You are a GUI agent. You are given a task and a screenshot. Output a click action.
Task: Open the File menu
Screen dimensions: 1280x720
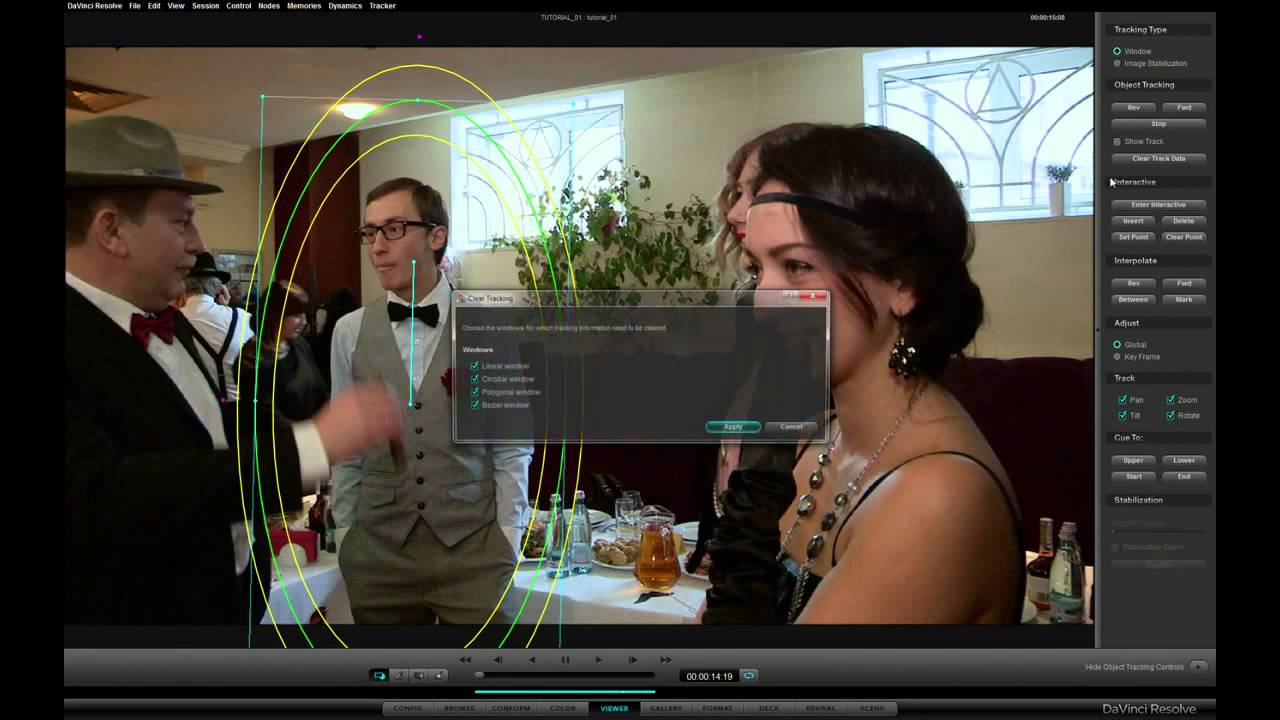click(x=135, y=6)
